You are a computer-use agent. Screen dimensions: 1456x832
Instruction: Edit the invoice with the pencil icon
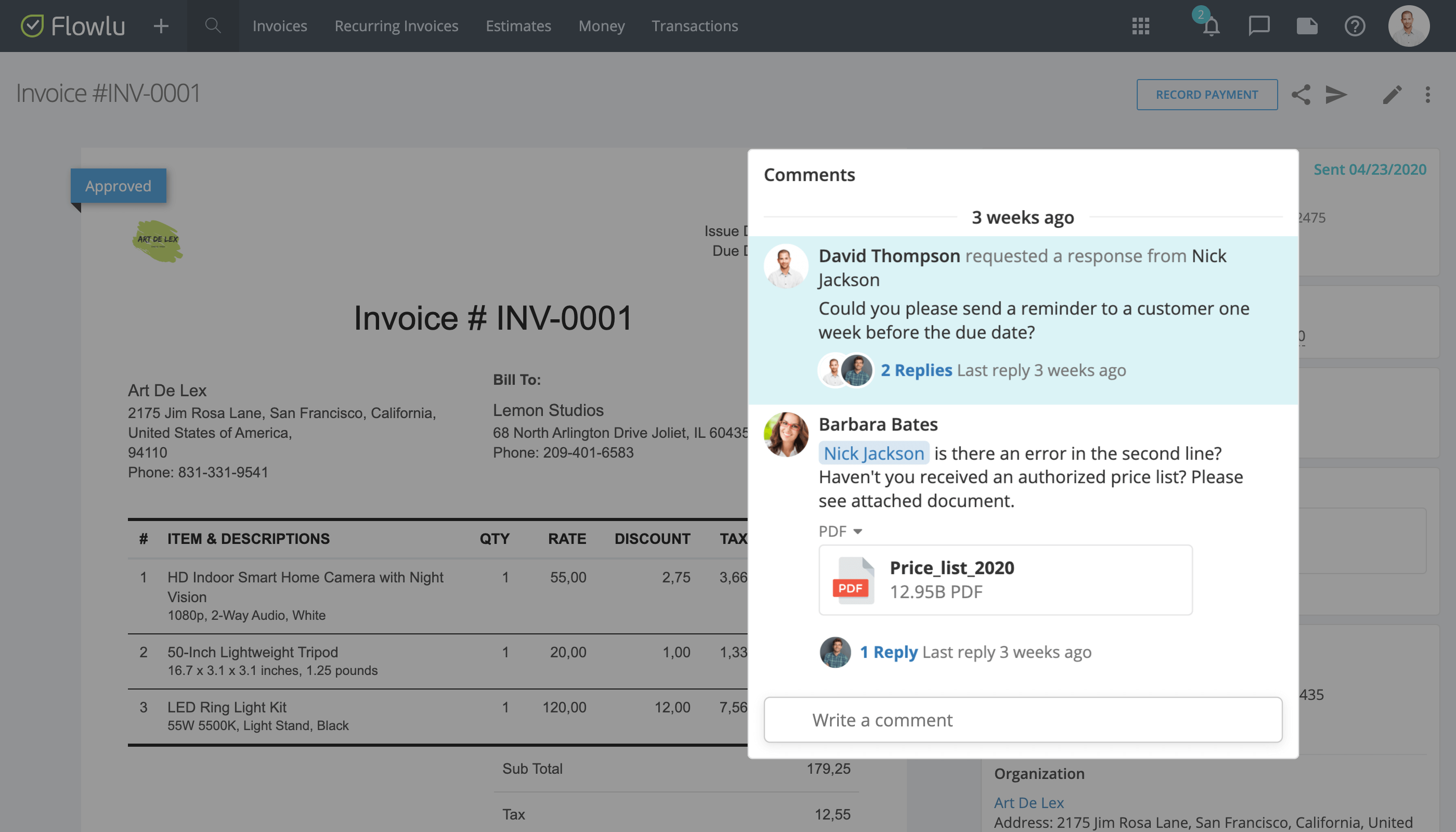(1393, 94)
